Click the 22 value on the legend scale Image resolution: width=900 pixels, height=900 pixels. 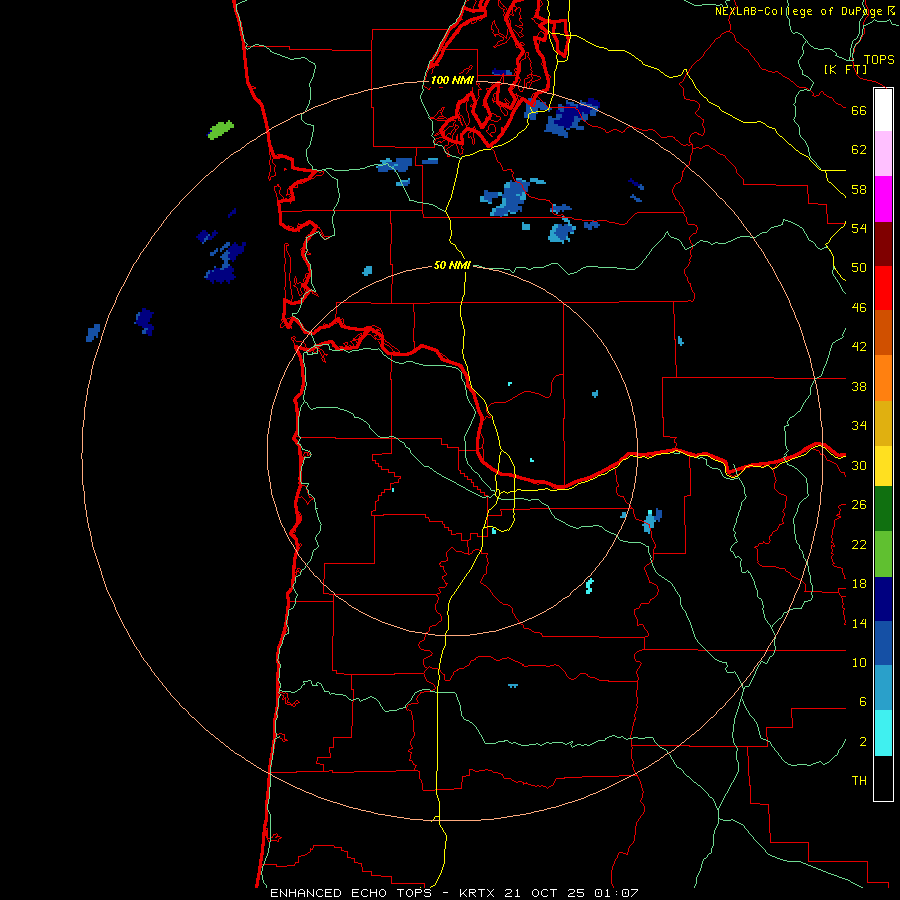tap(859, 544)
